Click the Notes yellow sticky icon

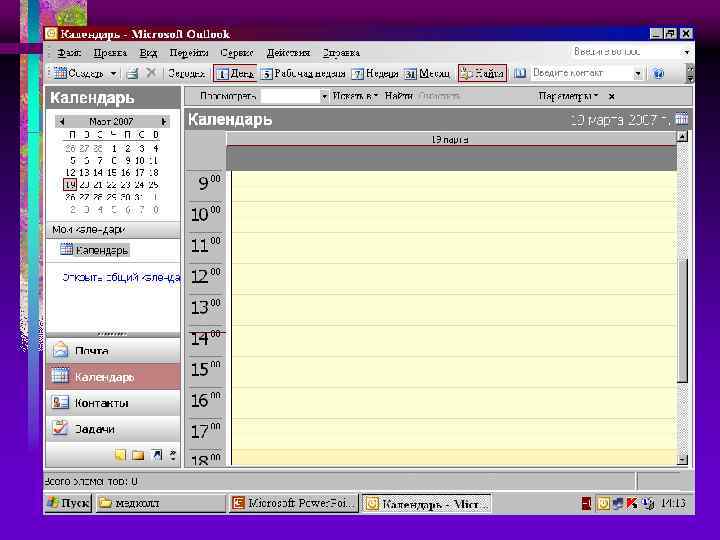pyautogui.click(x=120, y=455)
